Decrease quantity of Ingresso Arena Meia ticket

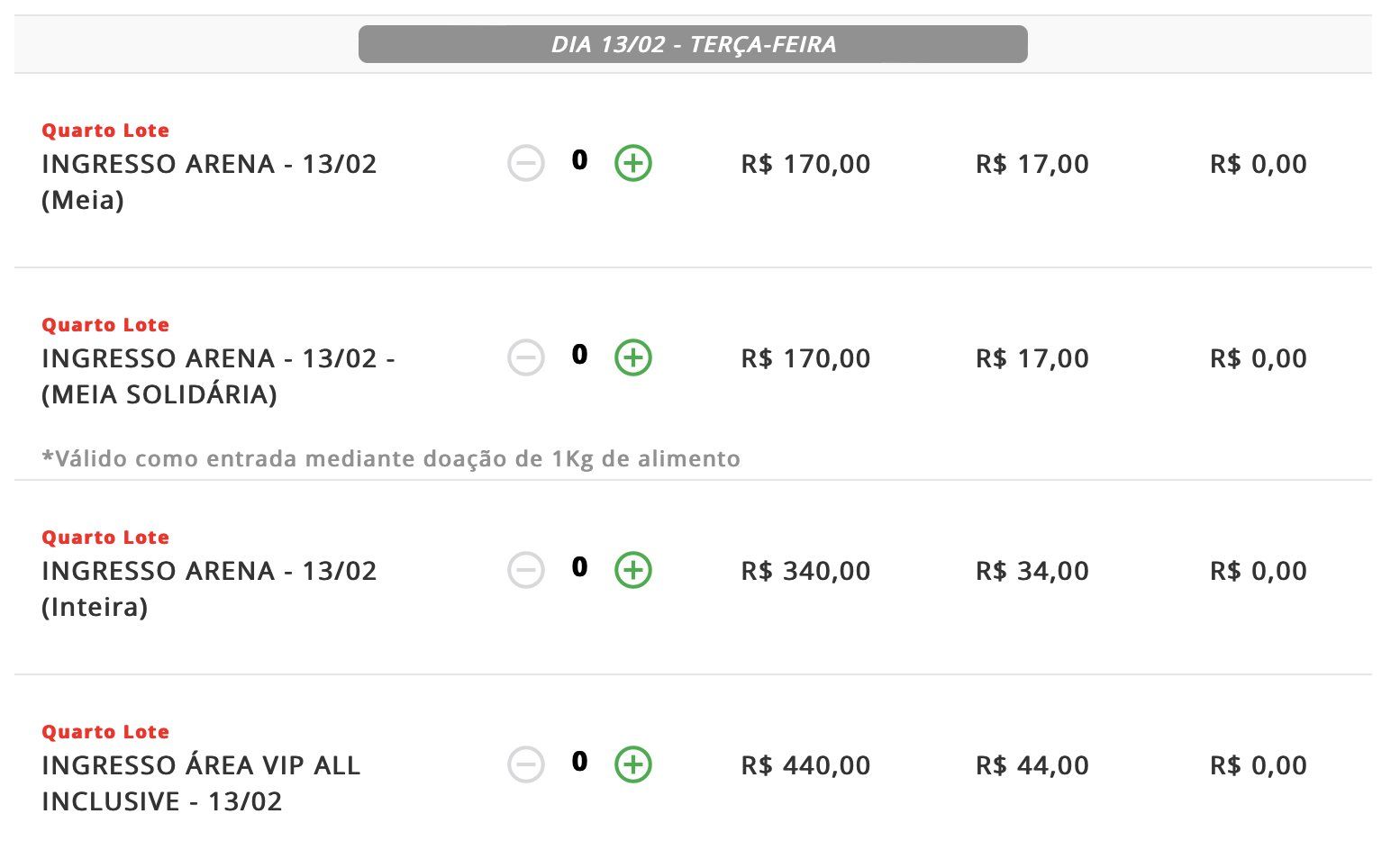pos(526,164)
